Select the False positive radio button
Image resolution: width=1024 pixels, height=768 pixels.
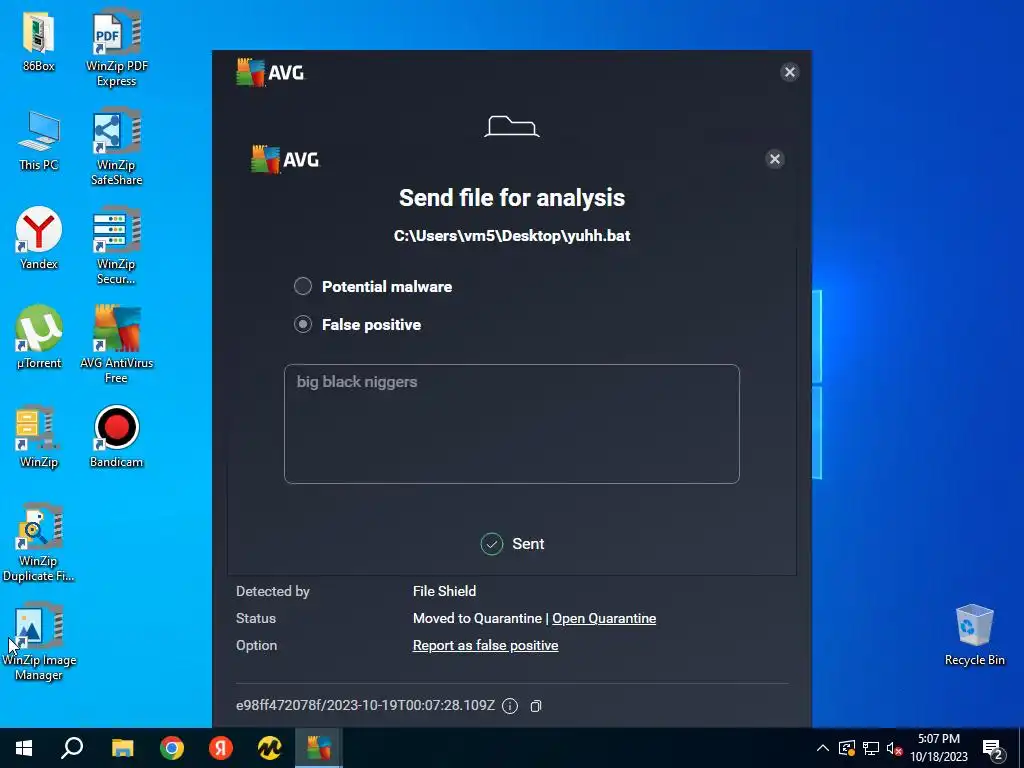pos(302,324)
